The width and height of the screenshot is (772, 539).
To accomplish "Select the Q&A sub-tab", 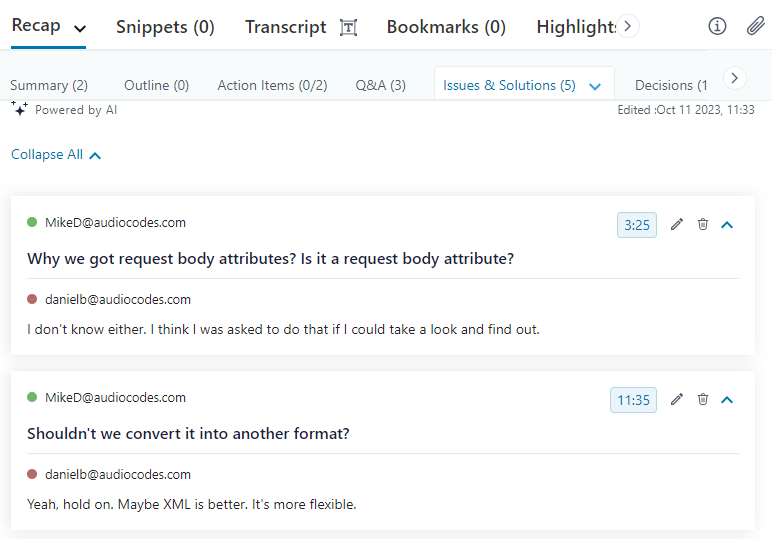I will pos(380,85).
